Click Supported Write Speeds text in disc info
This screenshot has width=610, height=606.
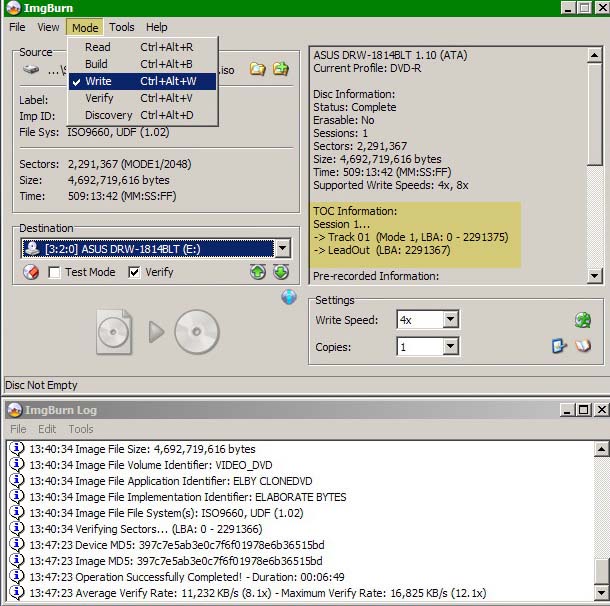[x=391, y=185]
